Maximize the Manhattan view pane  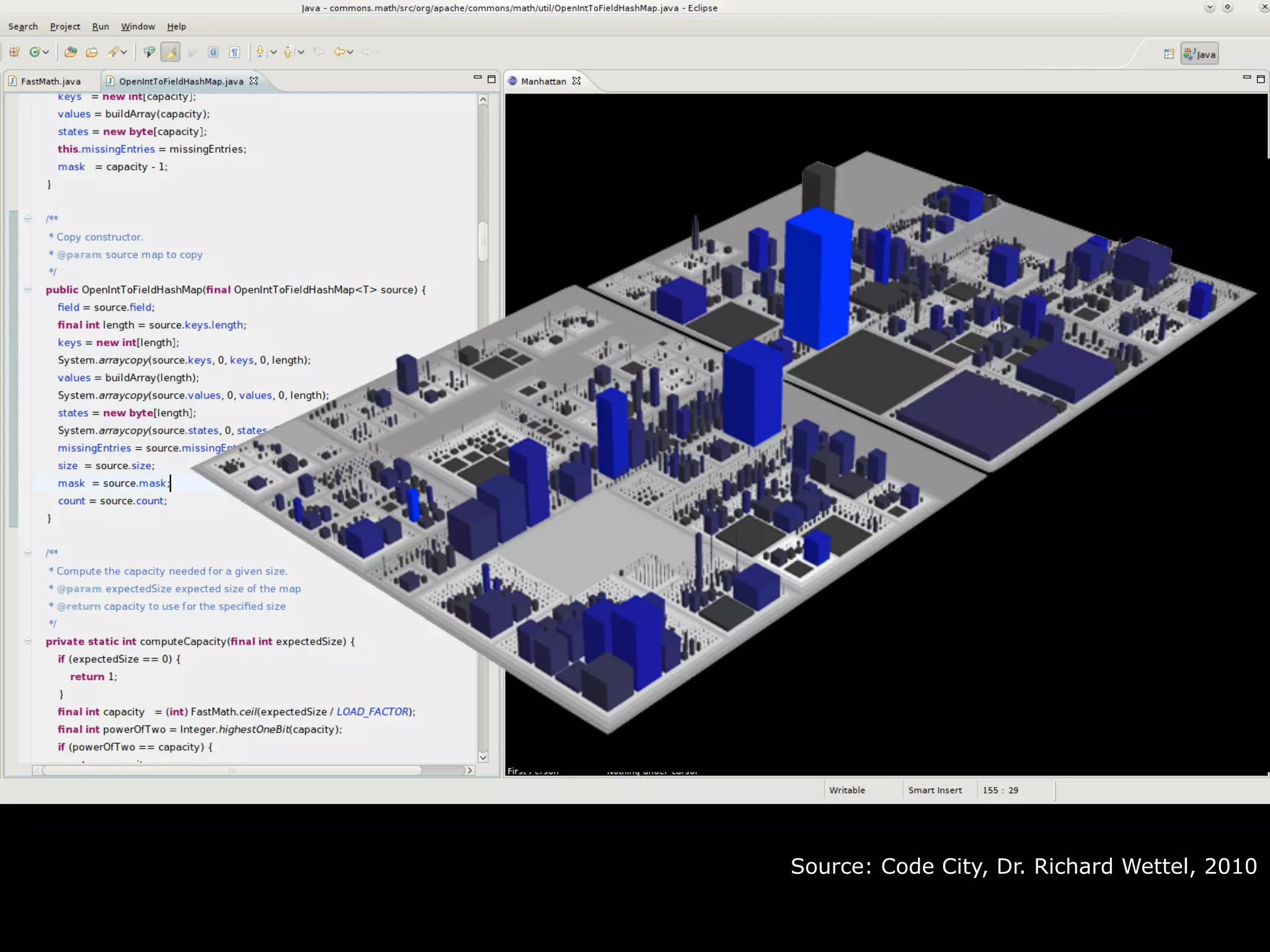click(1261, 79)
